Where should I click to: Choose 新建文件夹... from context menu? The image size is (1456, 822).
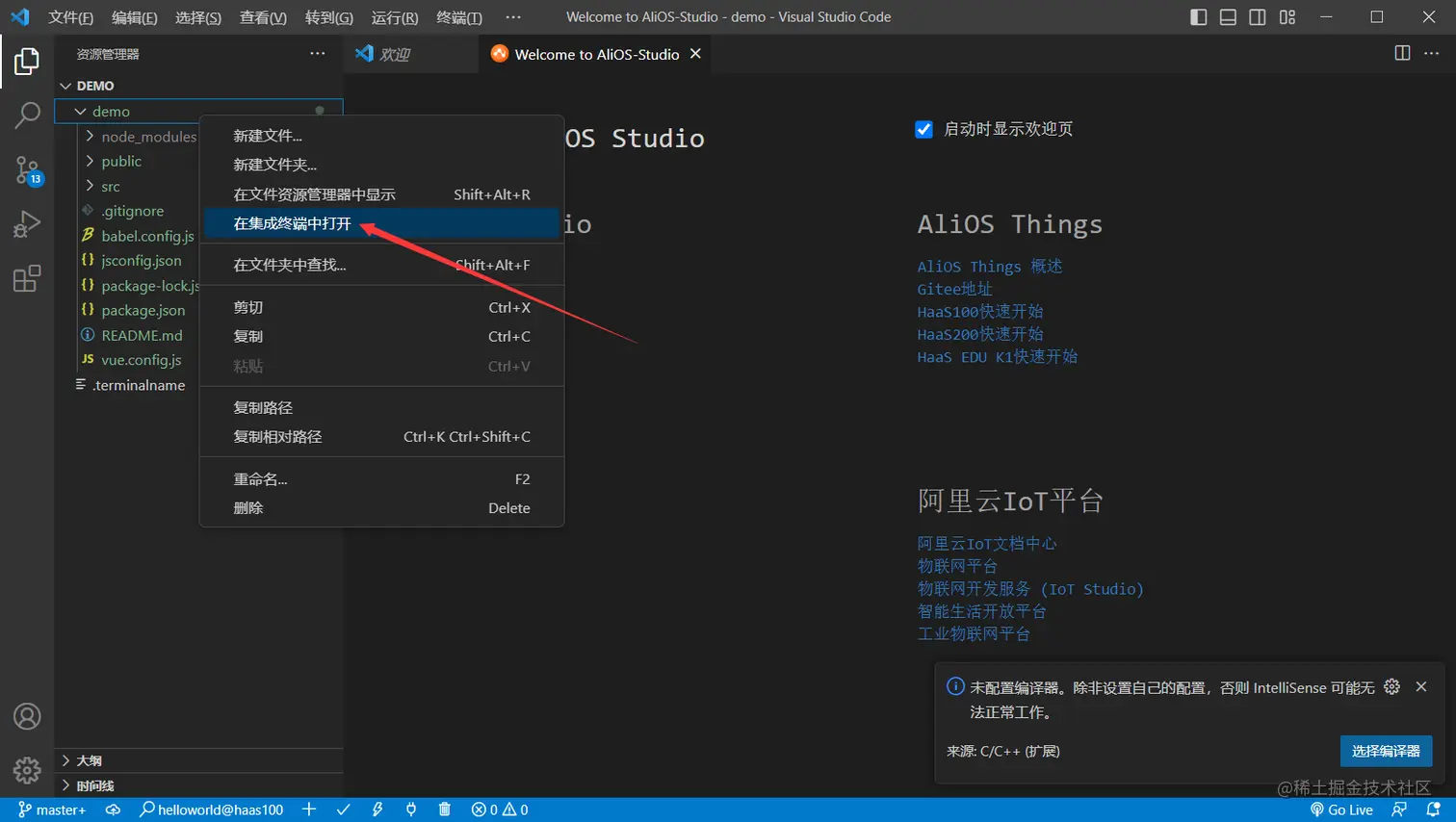point(381,165)
